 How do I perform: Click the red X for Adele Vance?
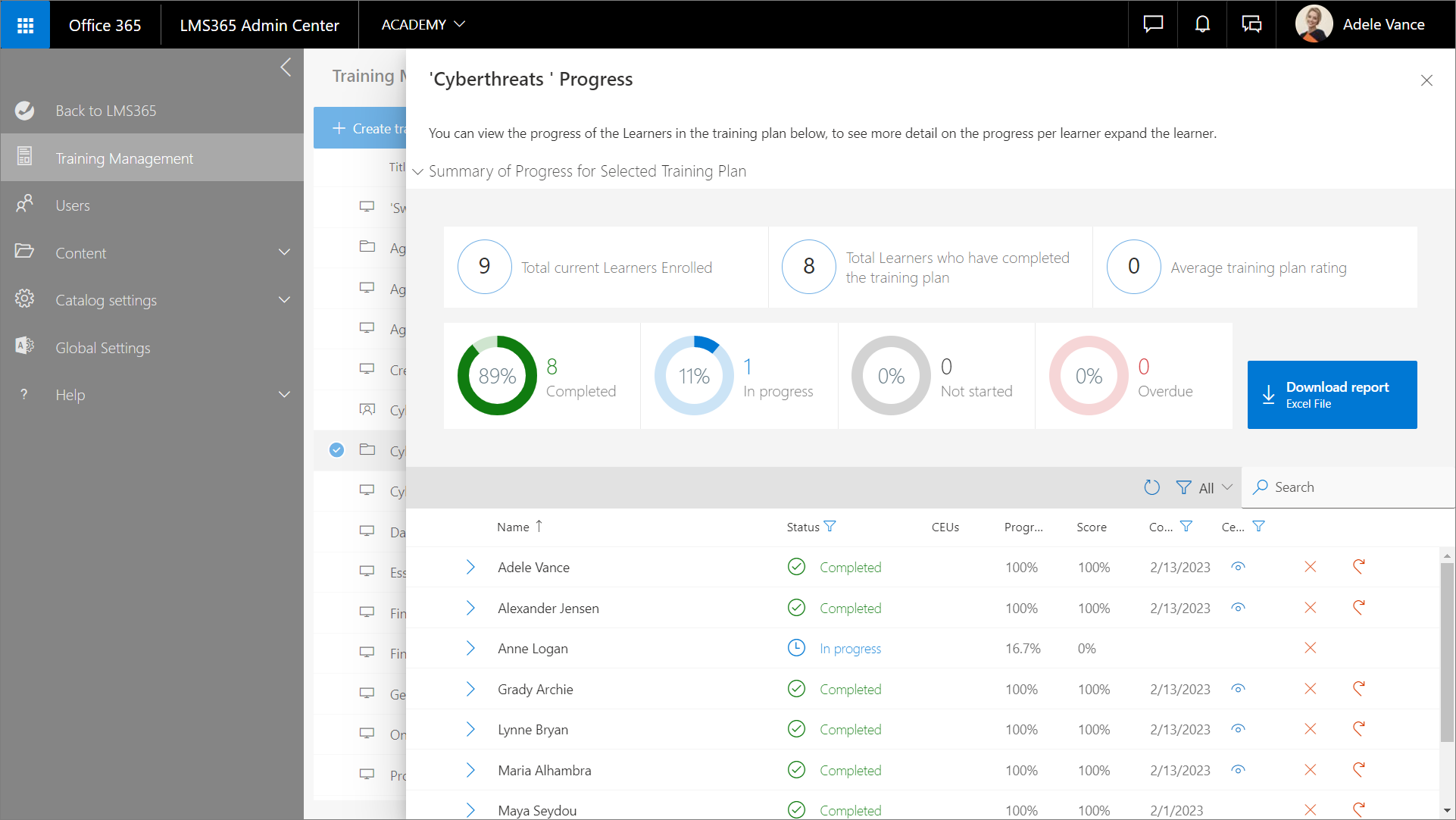[x=1310, y=567]
